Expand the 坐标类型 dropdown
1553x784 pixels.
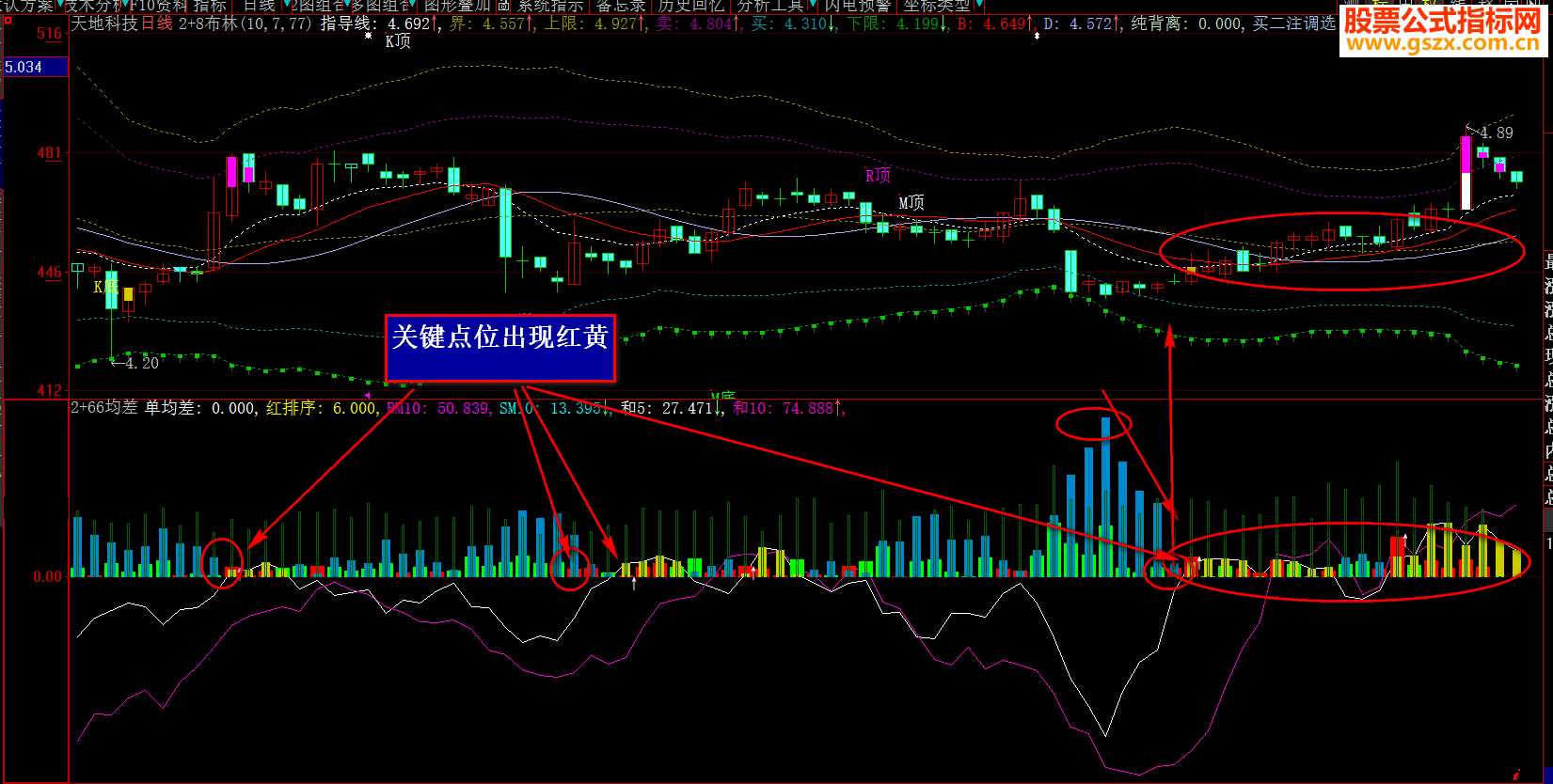(x=979, y=5)
